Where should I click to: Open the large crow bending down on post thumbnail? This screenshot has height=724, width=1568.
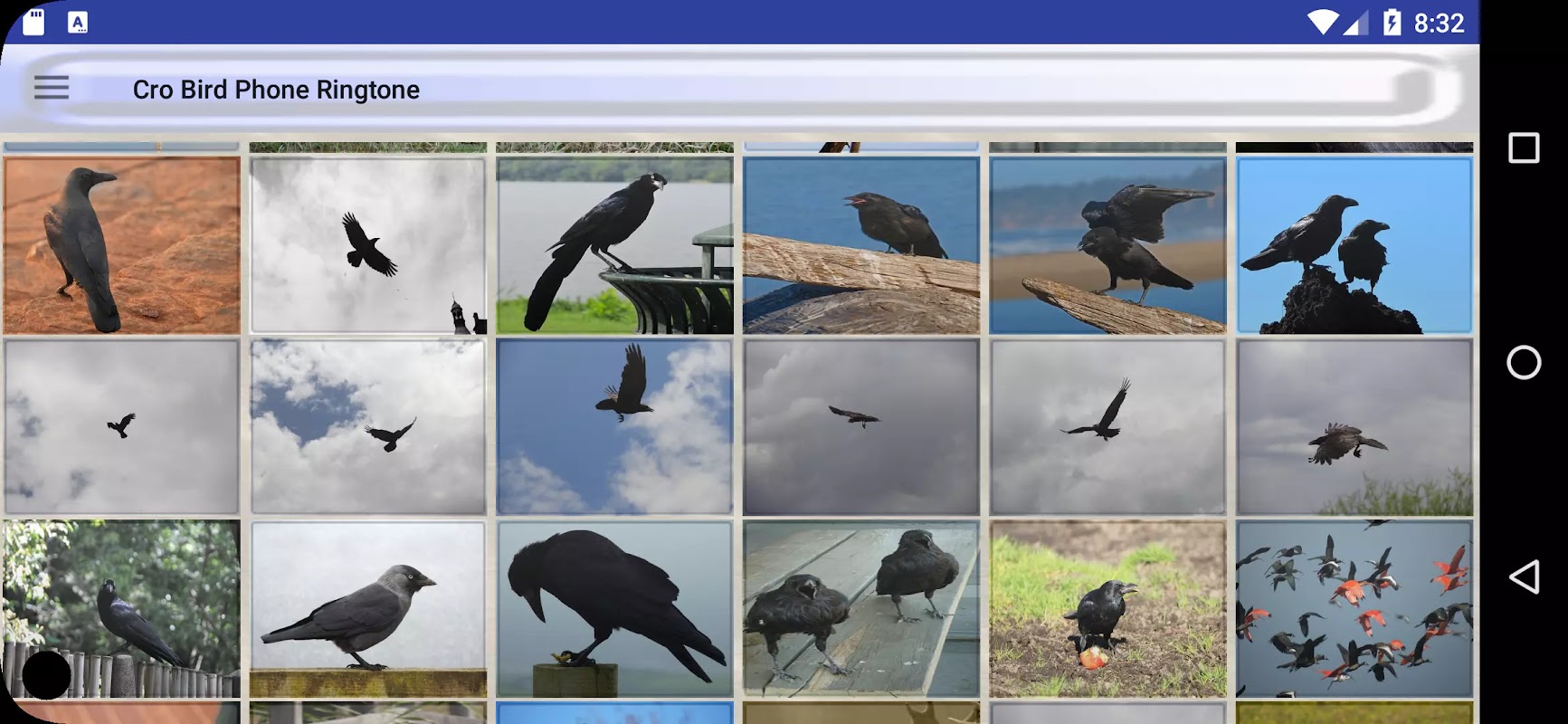(x=614, y=609)
